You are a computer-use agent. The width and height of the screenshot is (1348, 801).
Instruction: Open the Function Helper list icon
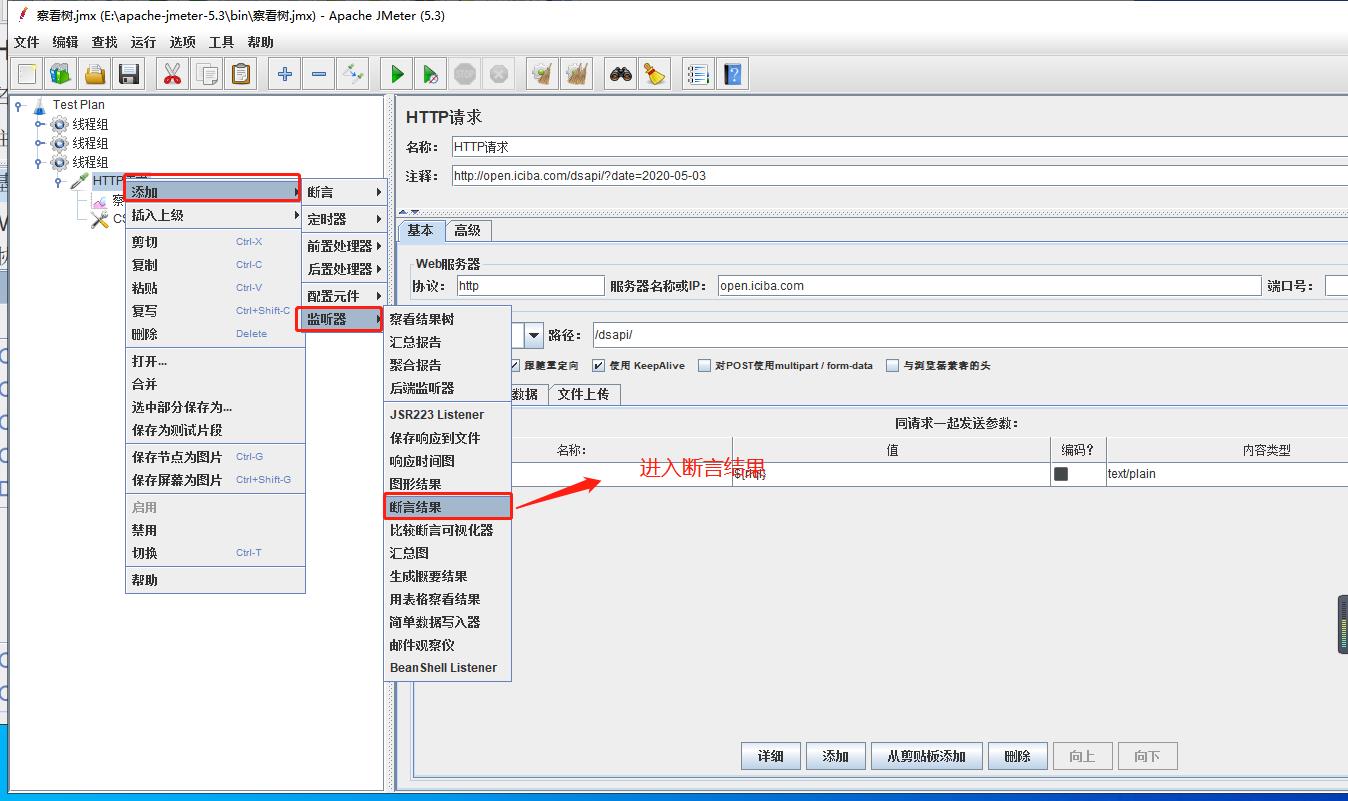[698, 74]
